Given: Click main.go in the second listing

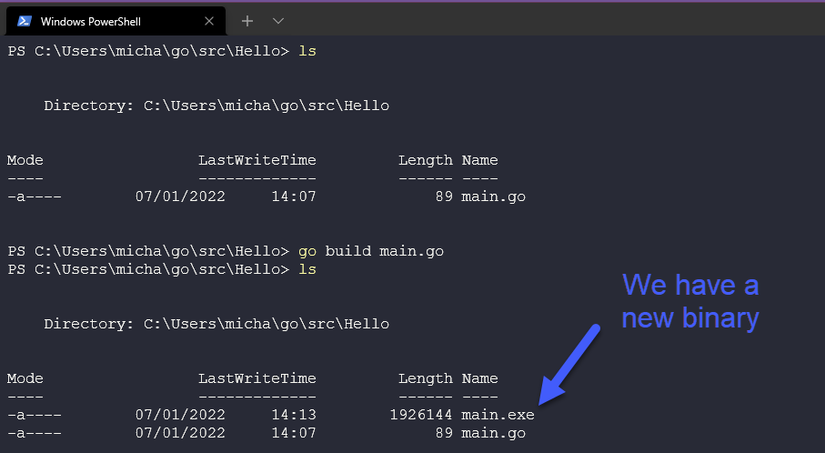Looking at the screenshot, I should pos(493,433).
